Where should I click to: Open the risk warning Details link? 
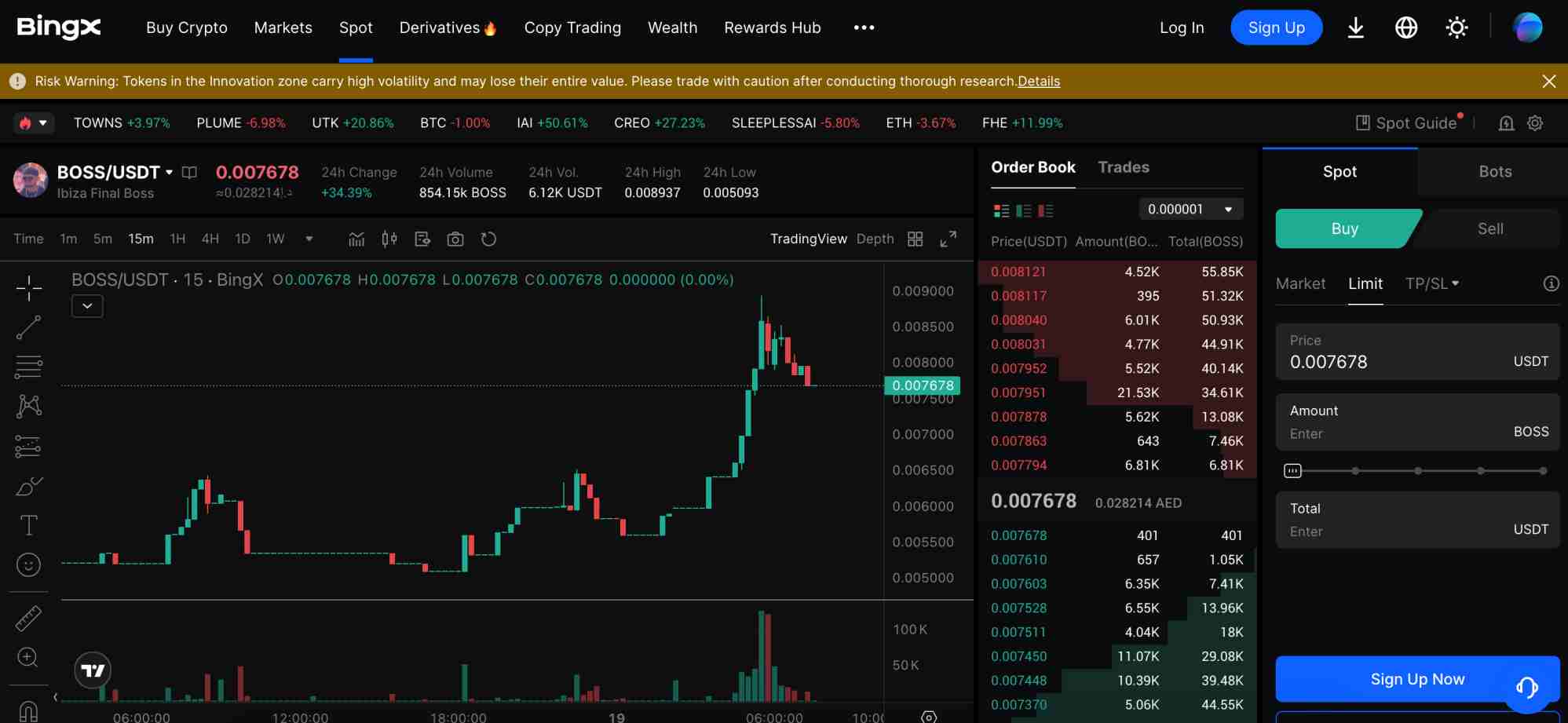(x=1039, y=81)
